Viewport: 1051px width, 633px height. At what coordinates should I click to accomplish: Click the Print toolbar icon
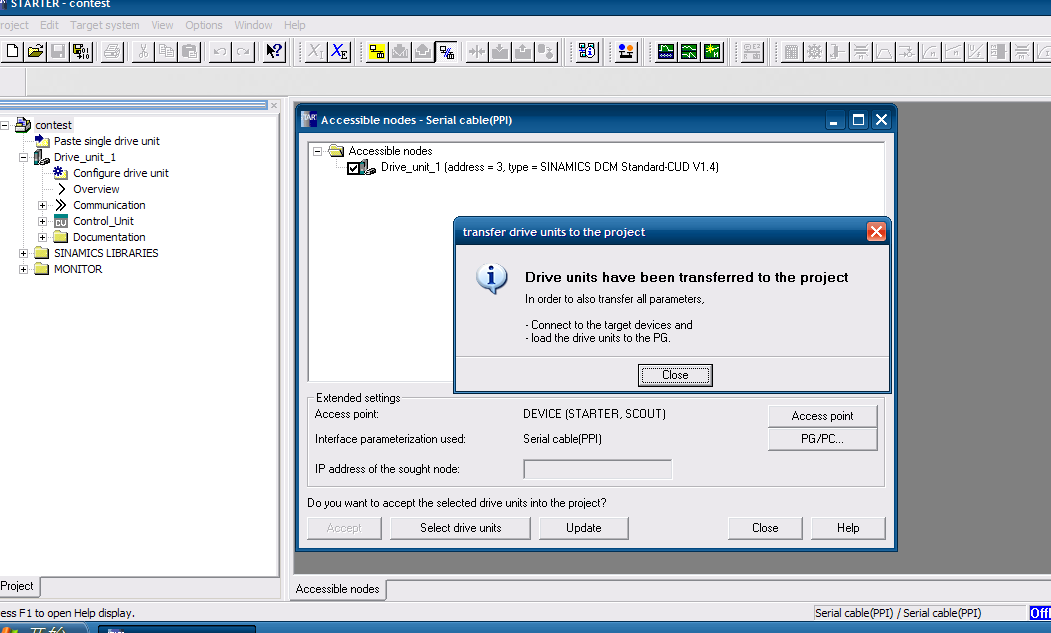pos(113,52)
